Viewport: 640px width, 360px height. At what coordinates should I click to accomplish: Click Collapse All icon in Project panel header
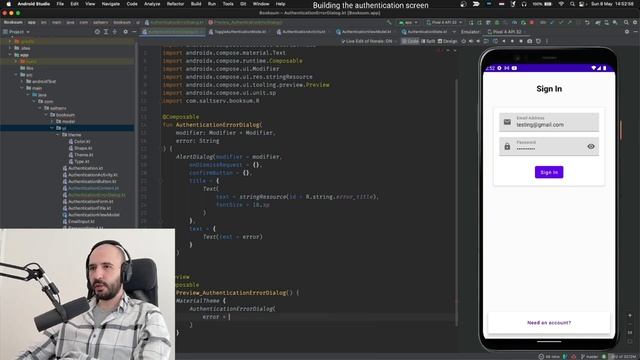tap(115, 32)
